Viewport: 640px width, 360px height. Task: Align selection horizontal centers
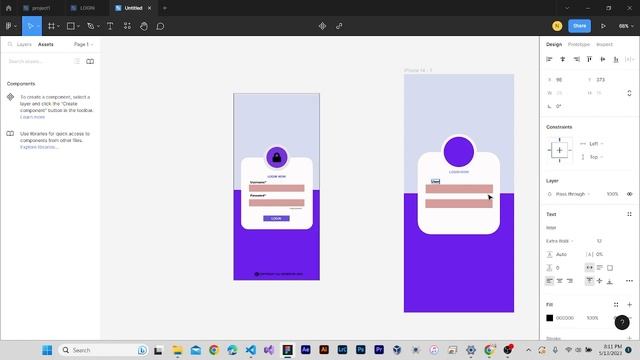pos(562,59)
